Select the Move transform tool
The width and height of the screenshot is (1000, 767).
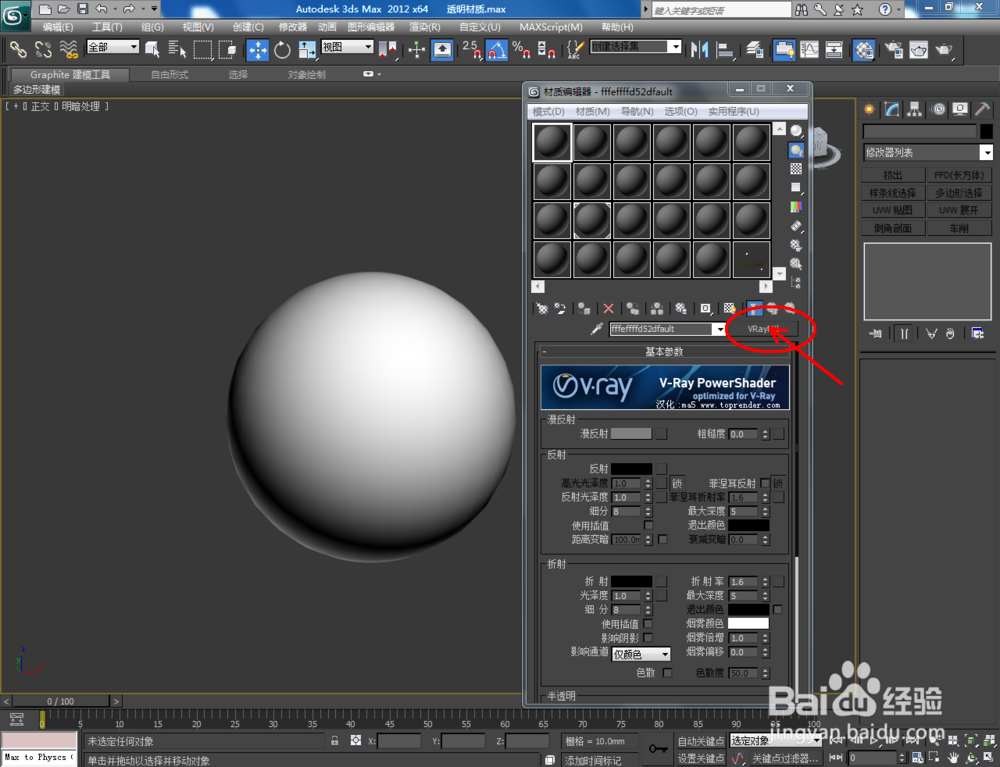[258, 50]
